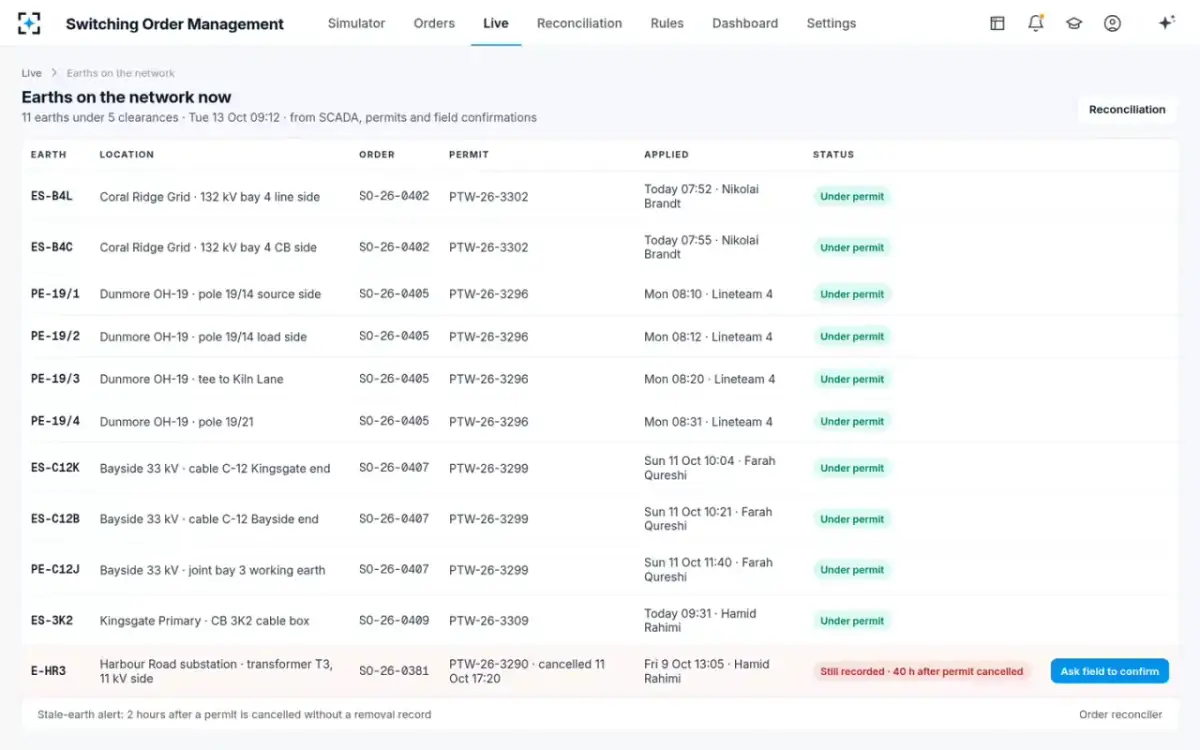Select earth ES-C12B
This screenshot has height=750, width=1200.
pos(55,519)
